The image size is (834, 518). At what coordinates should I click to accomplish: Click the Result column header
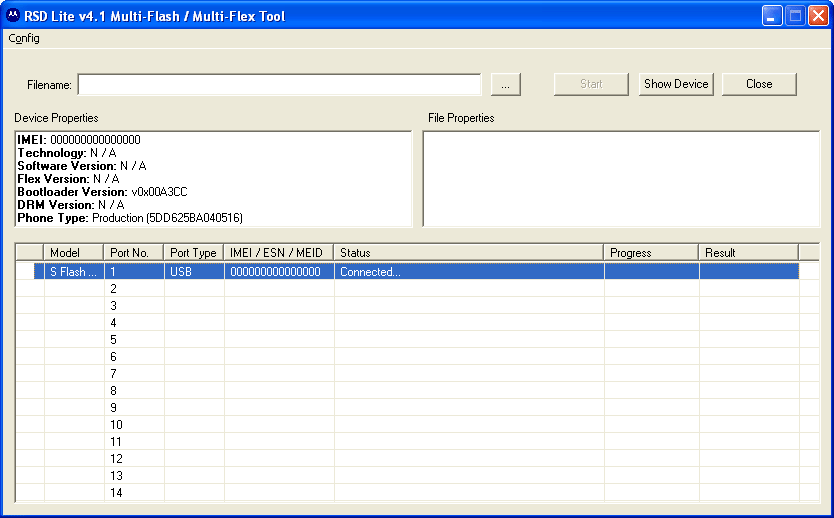coord(748,253)
